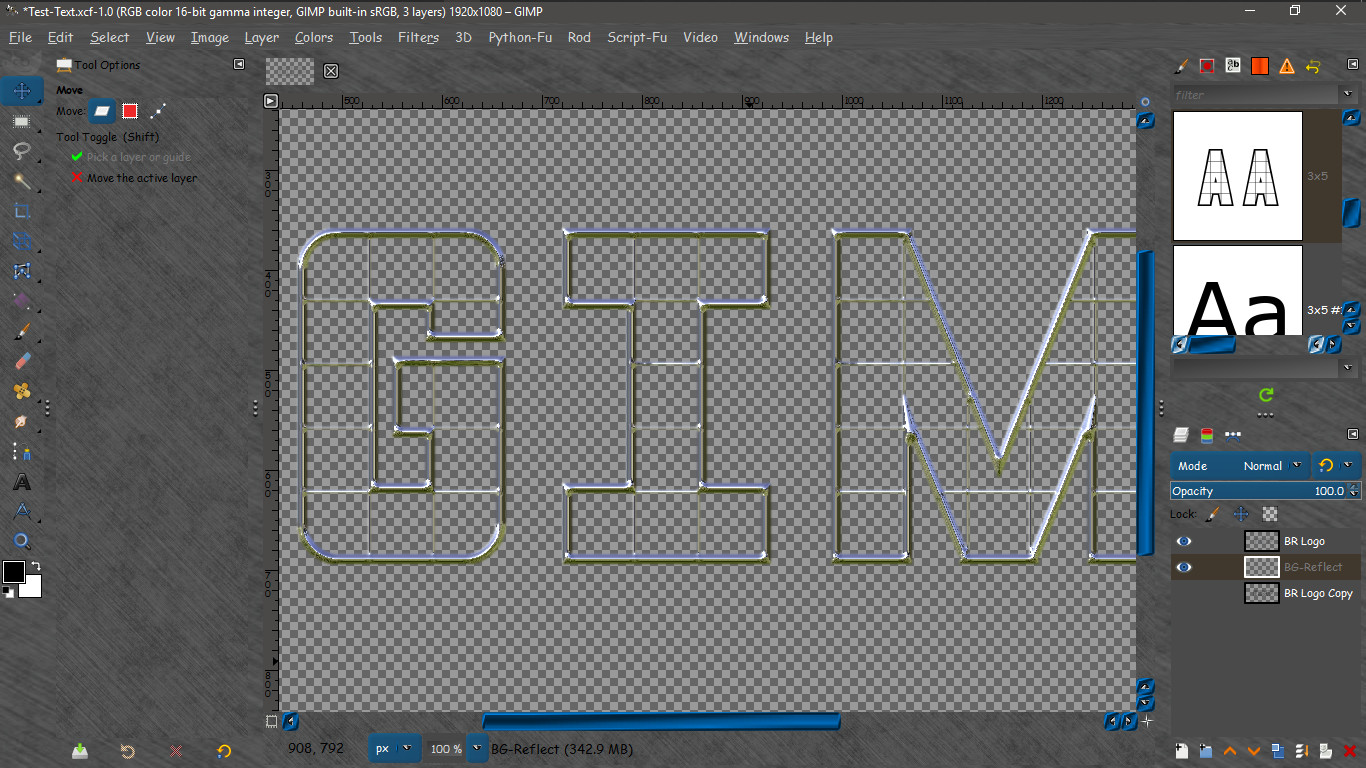Select the Eraser tool
Screen dimensions: 1366x768
[x=22, y=361]
